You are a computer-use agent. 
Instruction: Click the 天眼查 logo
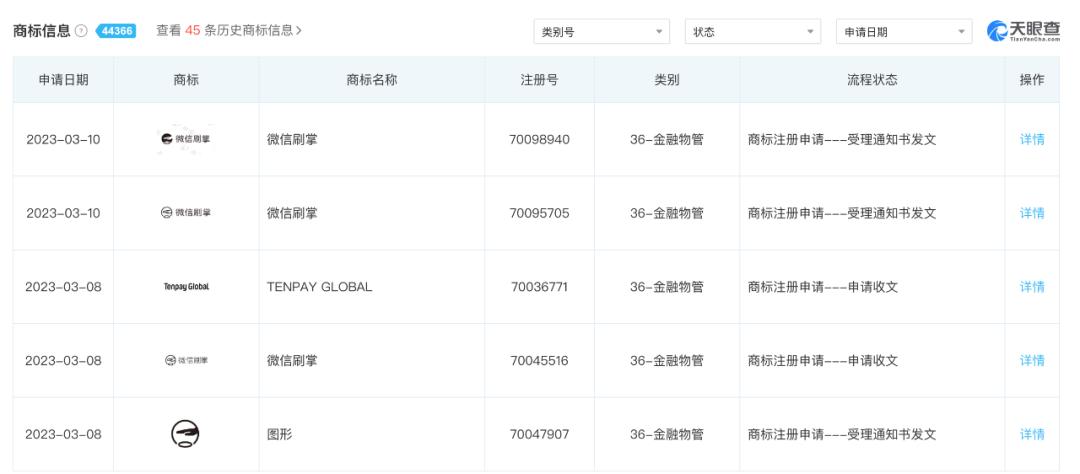click(1022, 32)
